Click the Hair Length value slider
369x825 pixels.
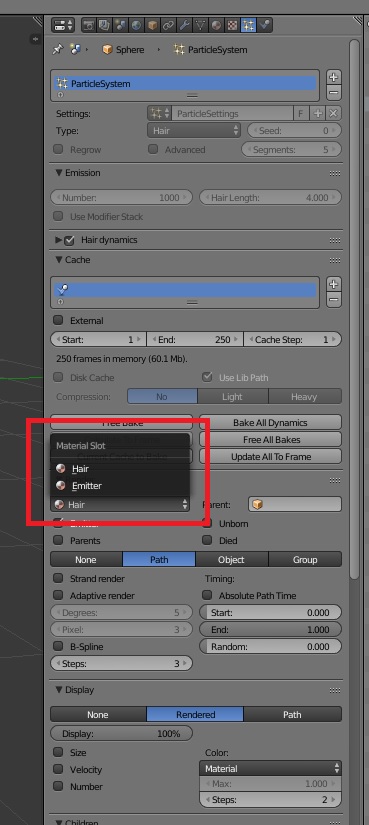(x=271, y=198)
